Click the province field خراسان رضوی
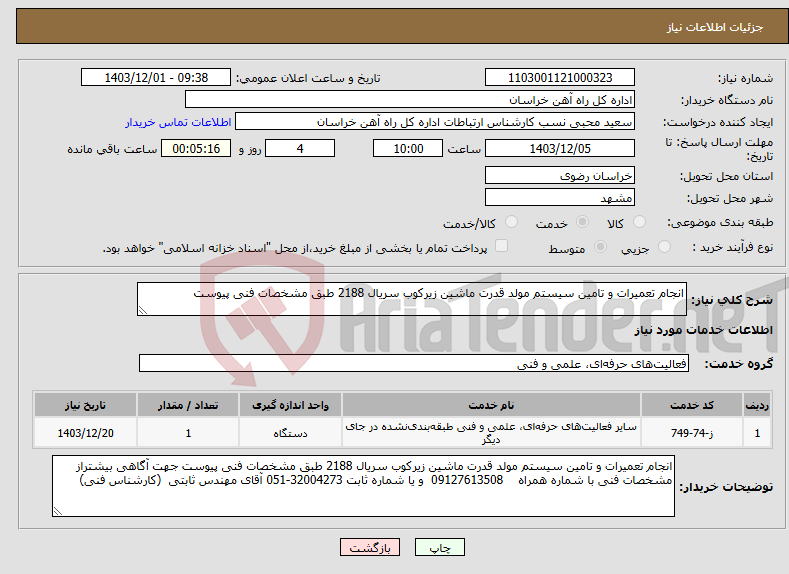789x574 pixels. [x=560, y=176]
